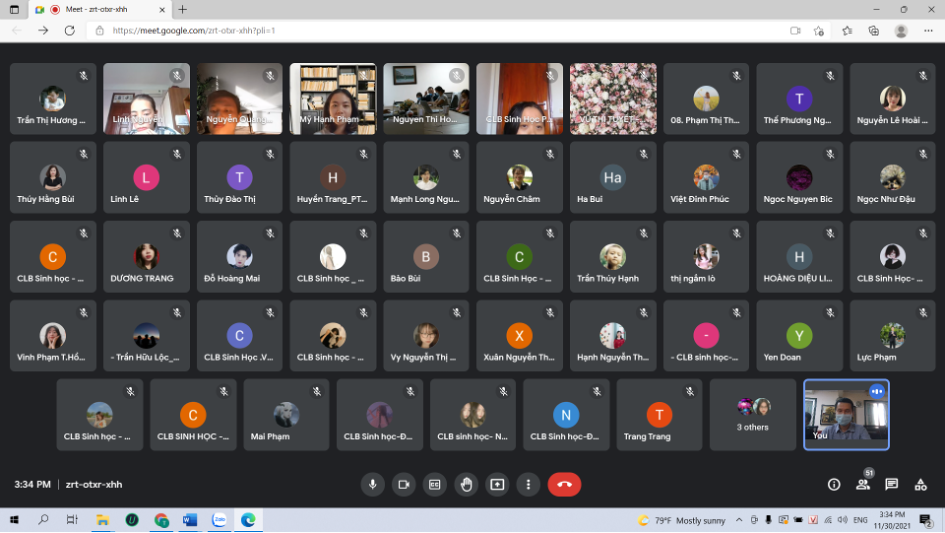Turn the camera on or off
This screenshot has width=945, height=533.
[404, 484]
